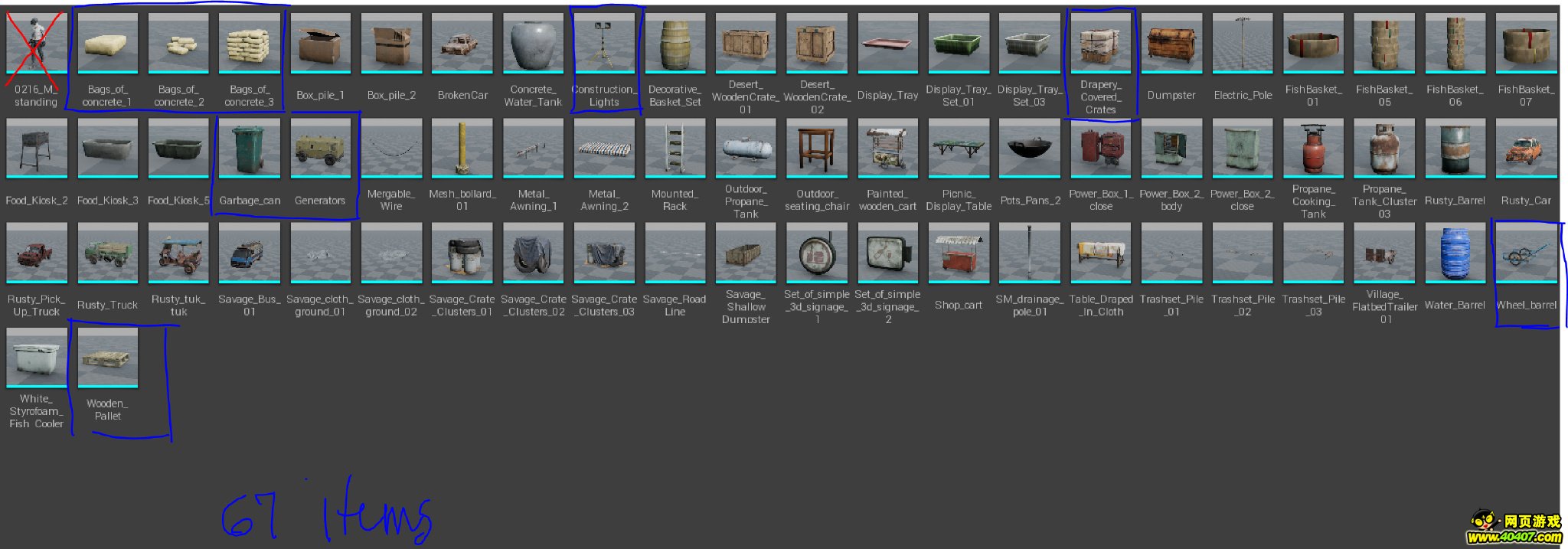Select the Rusty_Car asset
This screenshot has height=549, width=1568.
click(1527, 148)
